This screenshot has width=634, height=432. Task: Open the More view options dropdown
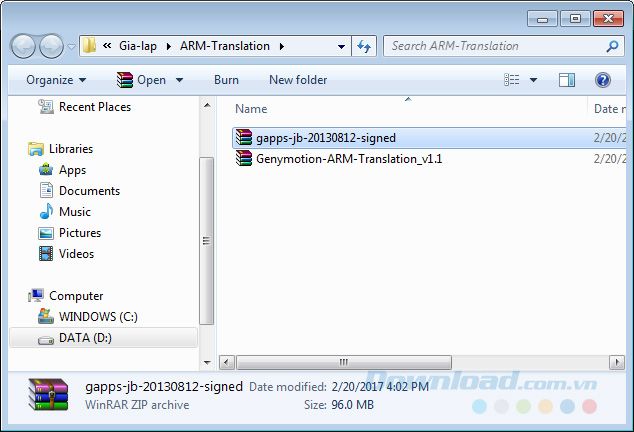click(x=533, y=80)
